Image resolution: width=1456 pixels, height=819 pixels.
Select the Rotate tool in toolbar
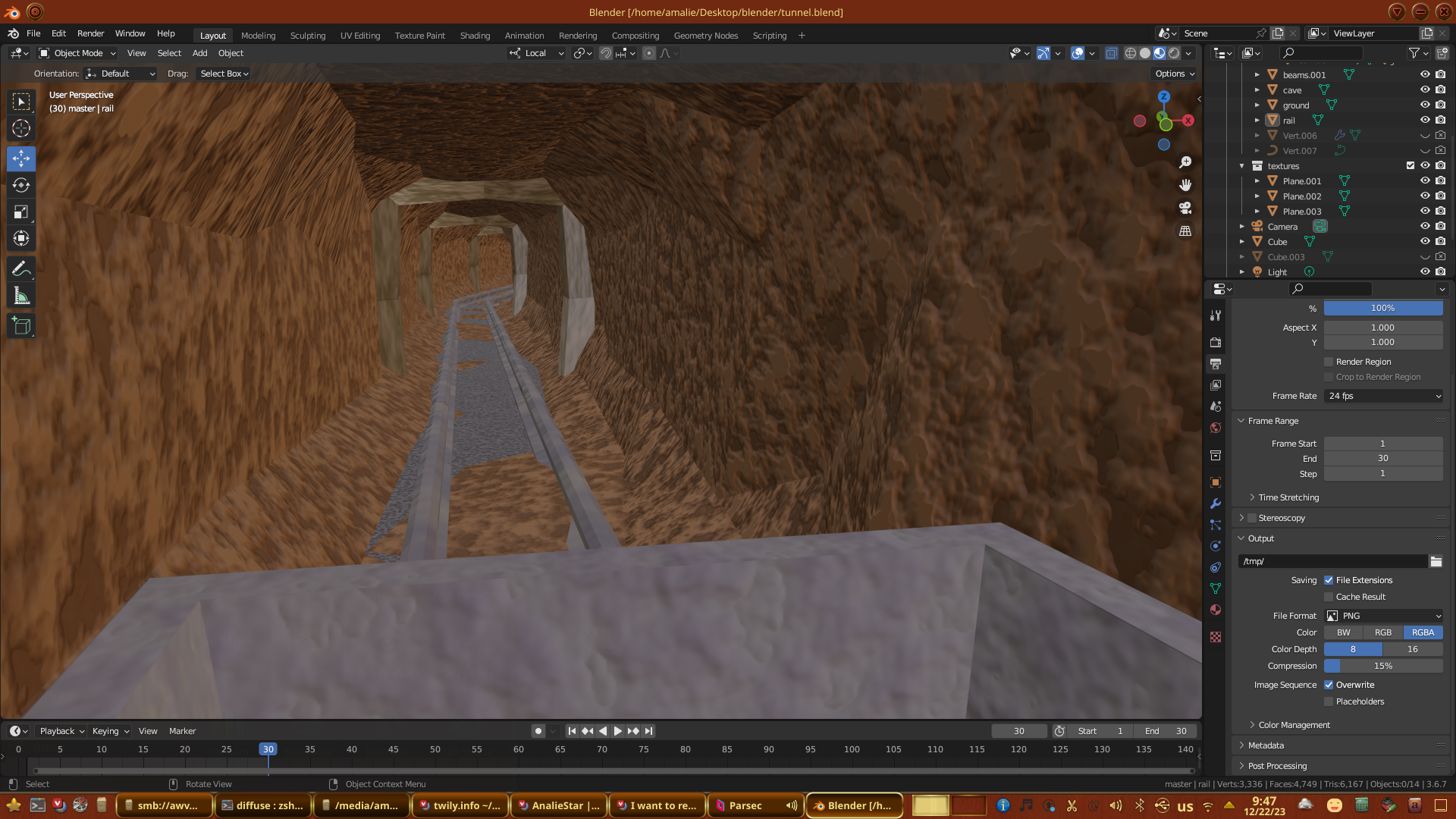pyautogui.click(x=21, y=185)
